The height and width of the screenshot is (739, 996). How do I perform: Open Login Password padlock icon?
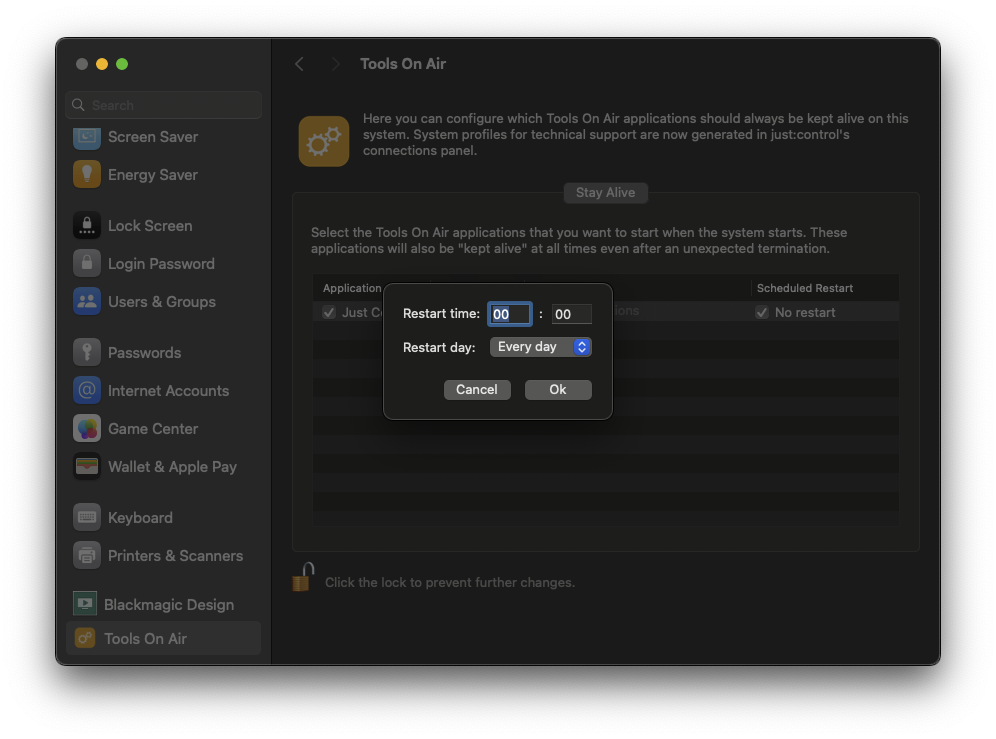pyautogui.click(x=87, y=264)
